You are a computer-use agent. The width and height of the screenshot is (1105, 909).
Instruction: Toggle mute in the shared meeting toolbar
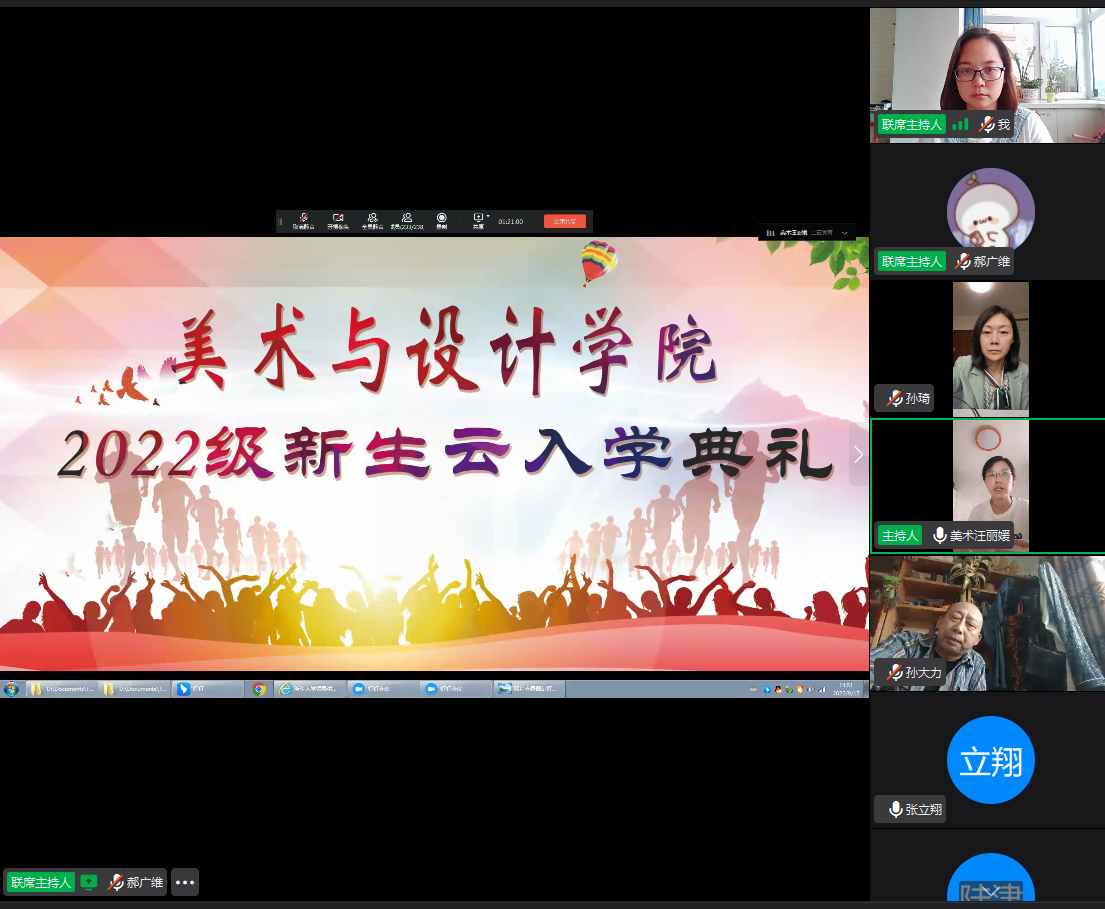(302, 220)
